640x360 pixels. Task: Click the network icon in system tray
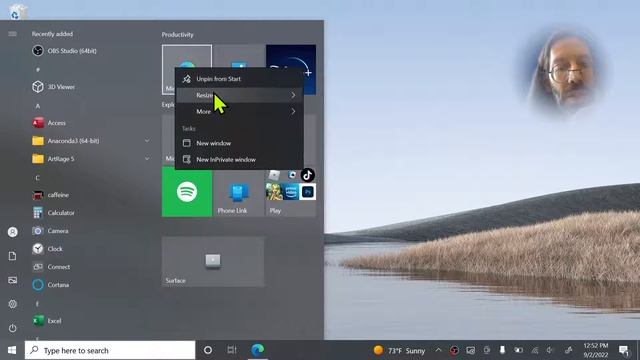[535, 350]
